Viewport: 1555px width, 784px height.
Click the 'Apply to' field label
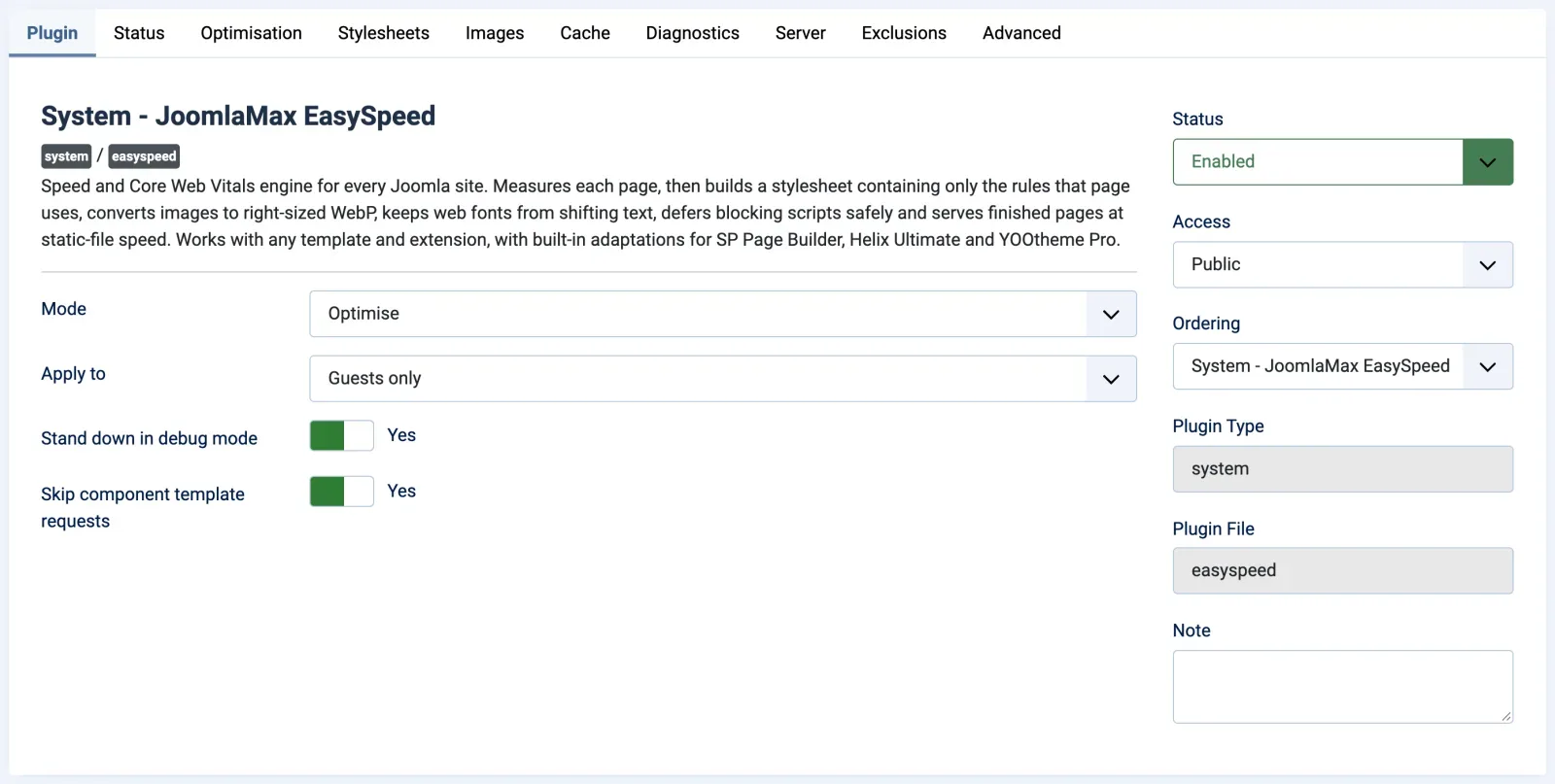pyautogui.click(x=73, y=374)
